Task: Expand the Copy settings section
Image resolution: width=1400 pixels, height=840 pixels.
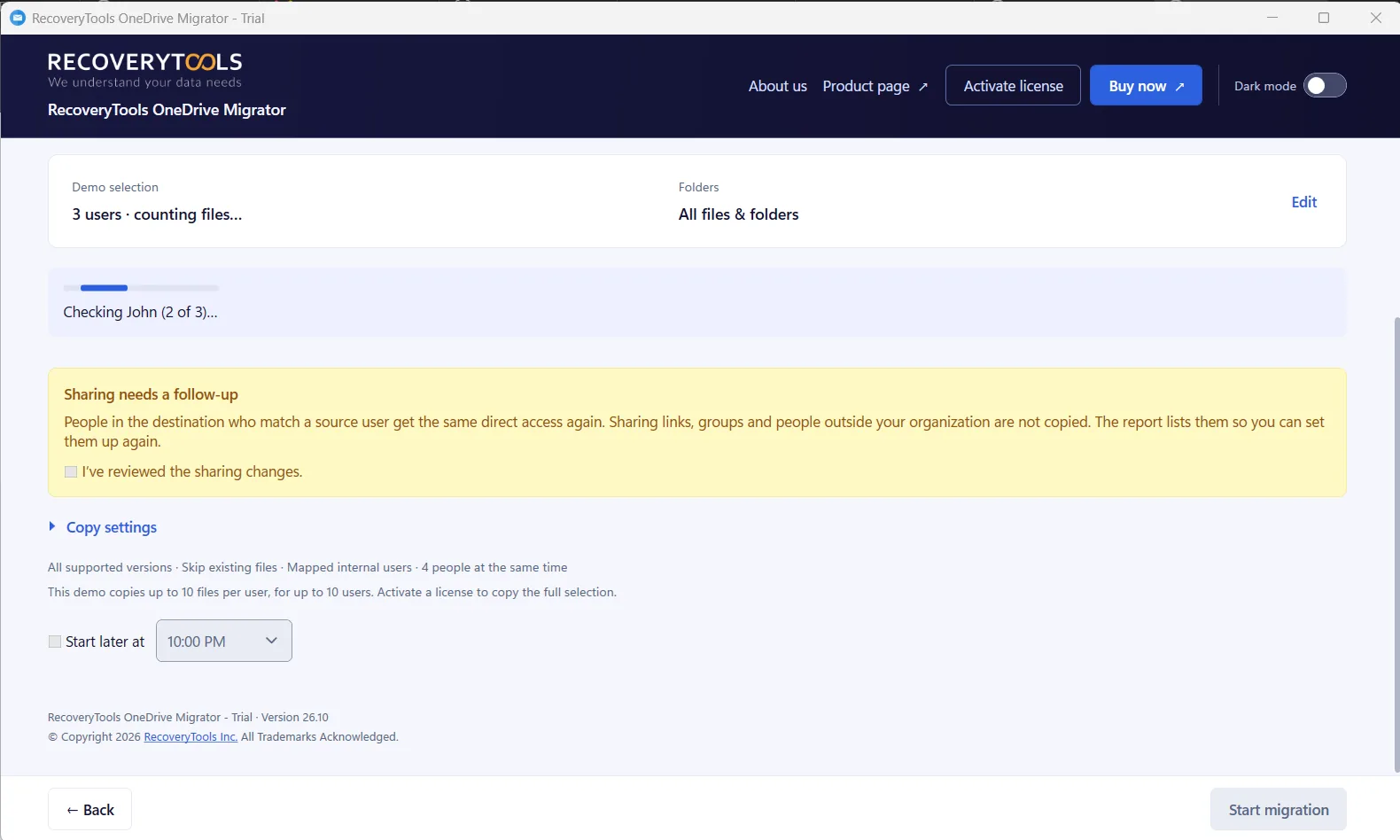Action: [103, 527]
